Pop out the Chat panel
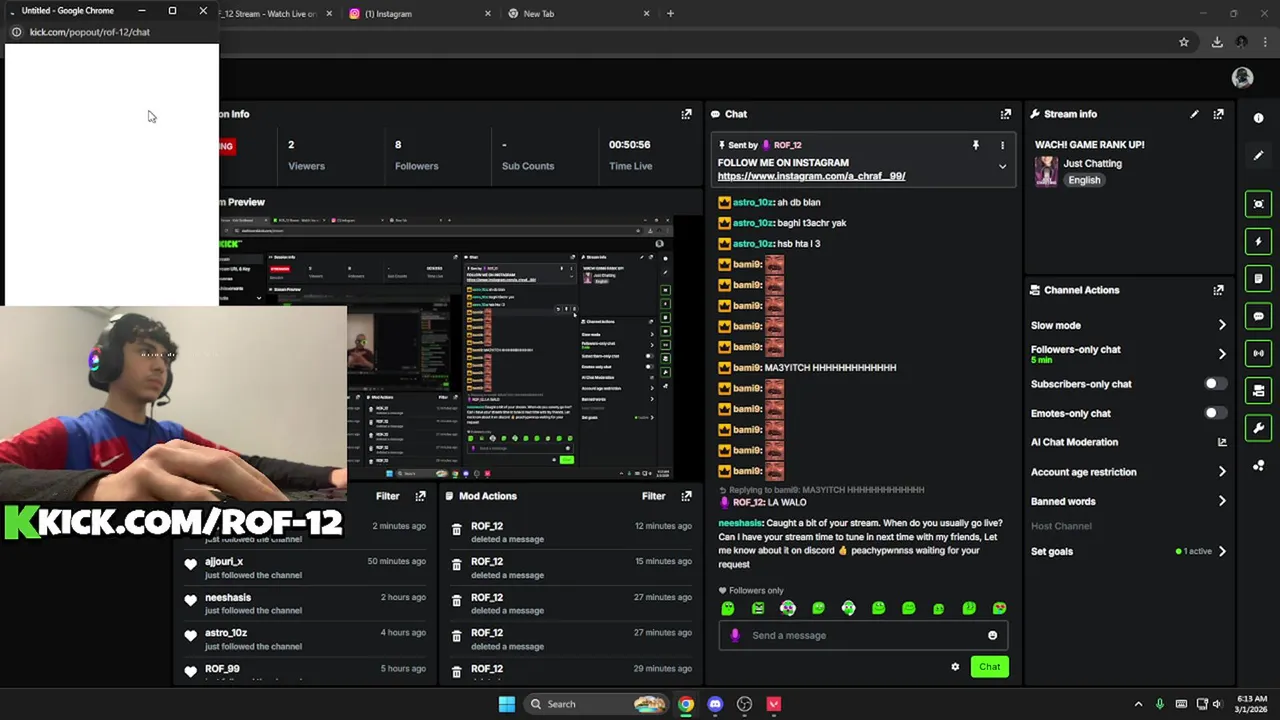1280x720 pixels. (1005, 114)
